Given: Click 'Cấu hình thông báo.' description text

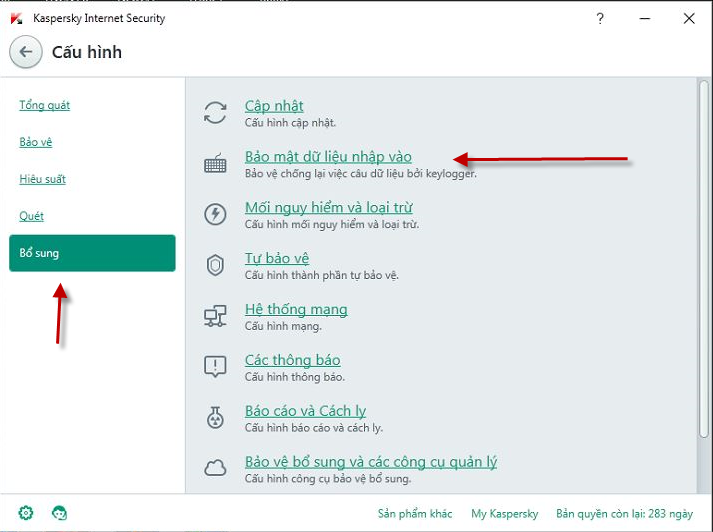Looking at the screenshot, I should 295,377.
